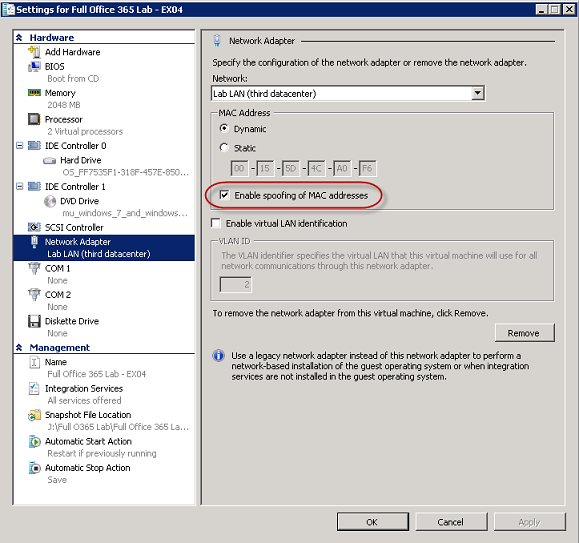Select the DVD Drive disc icon
The height and width of the screenshot is (543, 579).
click(x=49, y=201)
